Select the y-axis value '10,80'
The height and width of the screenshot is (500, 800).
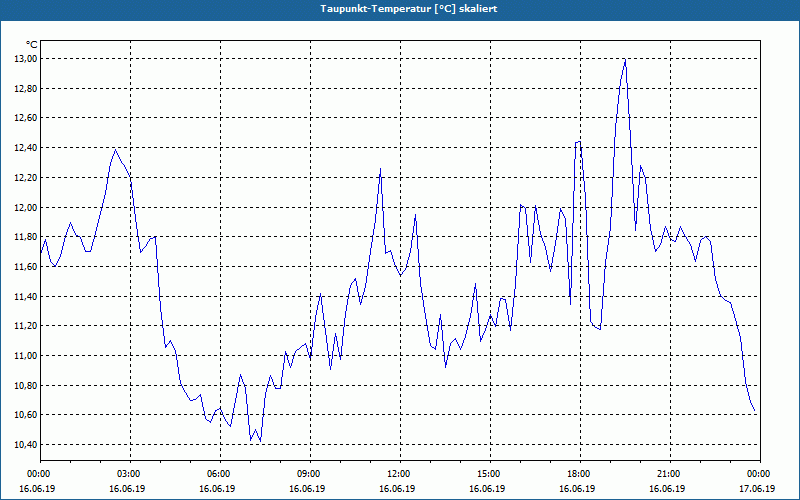point(26,385)
